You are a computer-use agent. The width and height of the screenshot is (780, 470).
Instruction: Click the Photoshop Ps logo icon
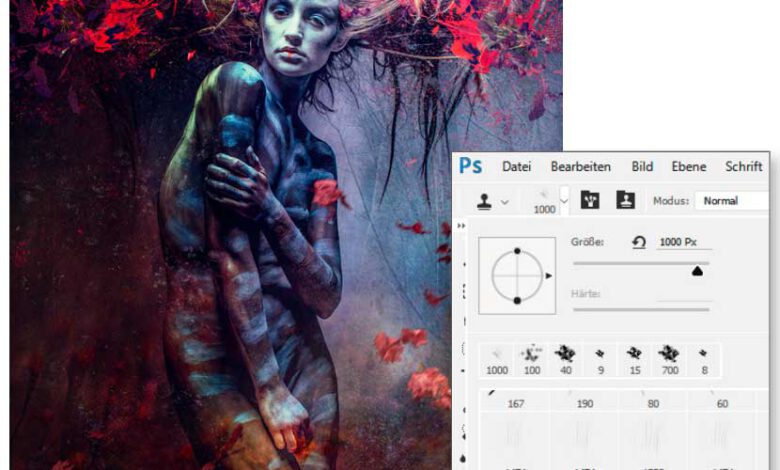point(470,165)
